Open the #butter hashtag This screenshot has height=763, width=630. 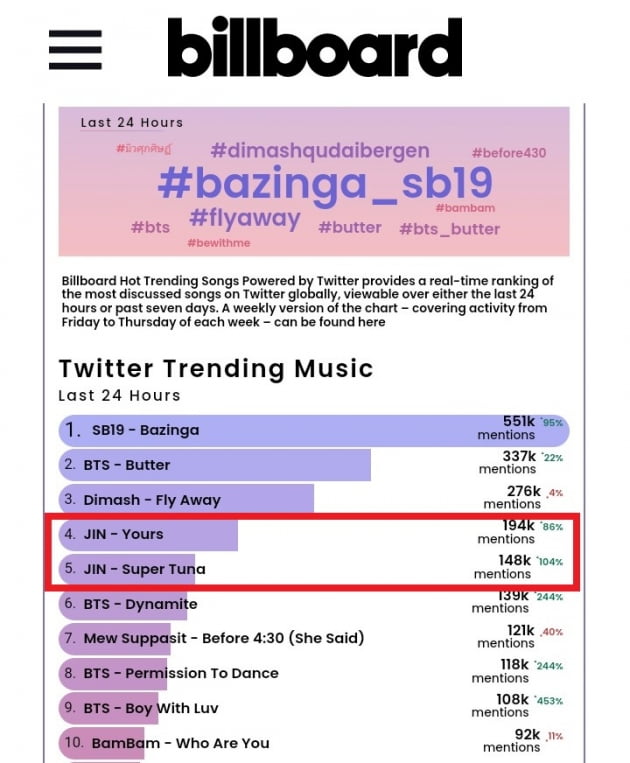point(350,227)
